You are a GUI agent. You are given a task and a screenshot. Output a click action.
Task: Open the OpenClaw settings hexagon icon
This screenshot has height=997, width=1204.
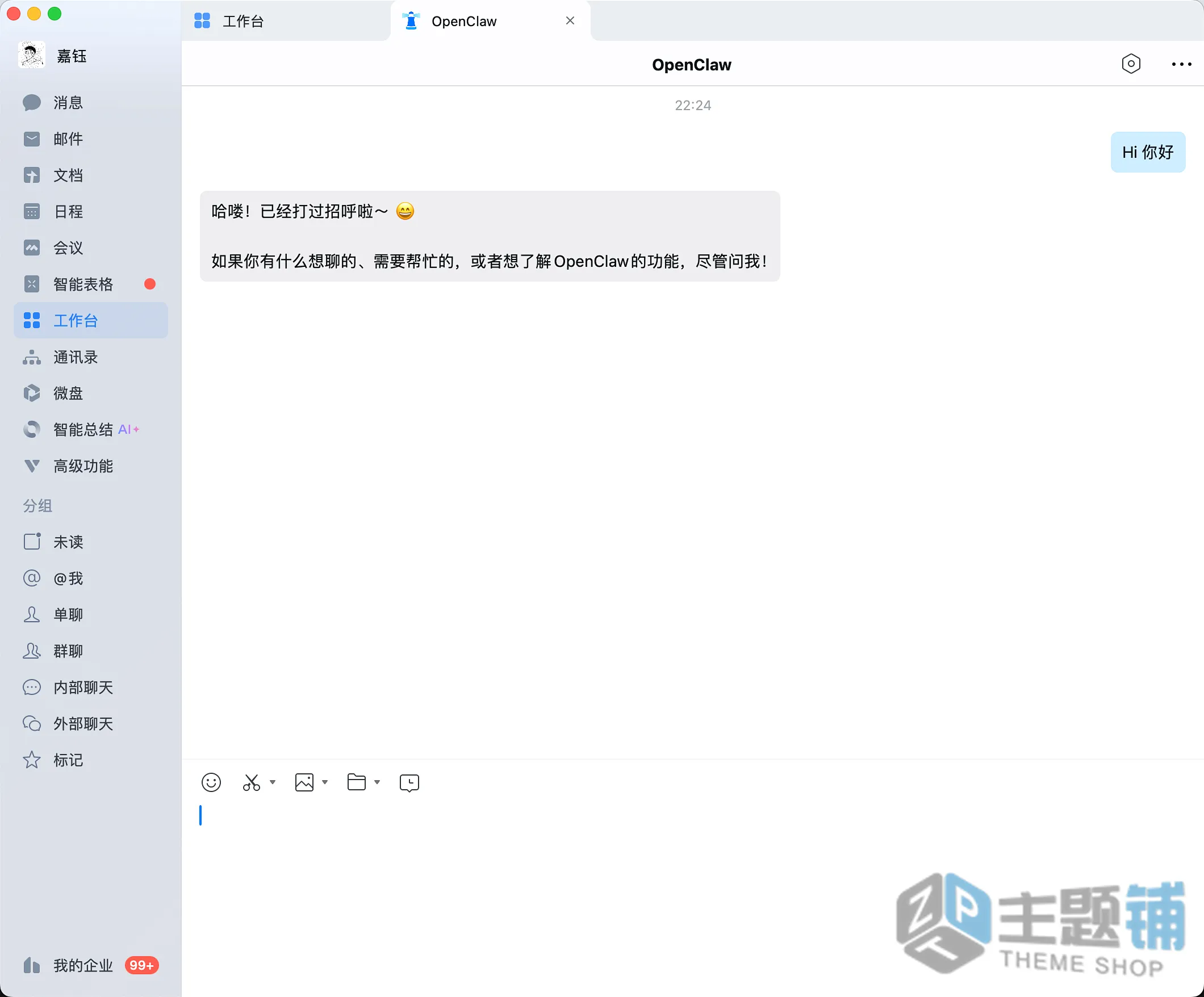[1131, 64]
